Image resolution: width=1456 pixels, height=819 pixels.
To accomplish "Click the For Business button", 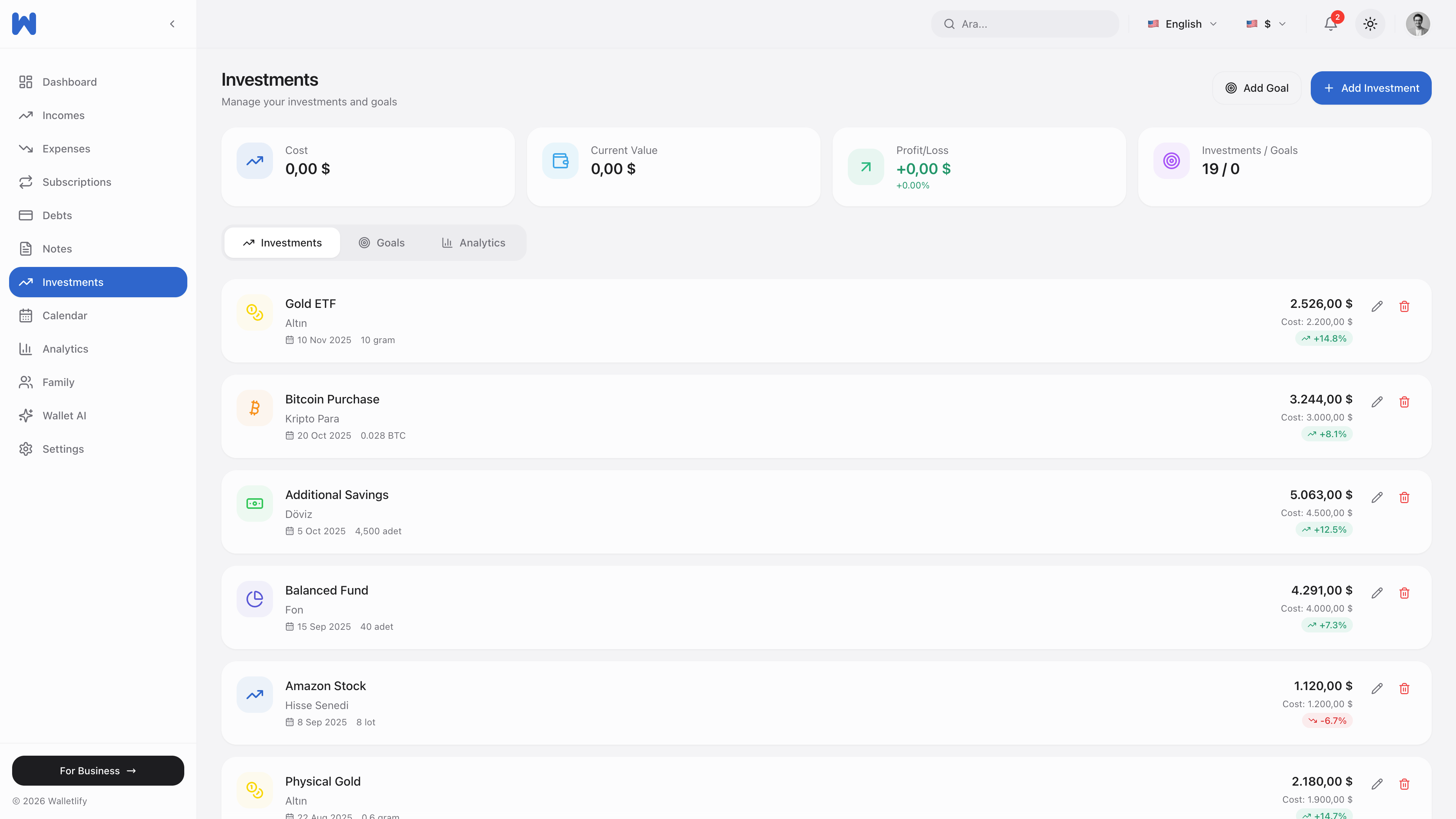I will [98, 770].
